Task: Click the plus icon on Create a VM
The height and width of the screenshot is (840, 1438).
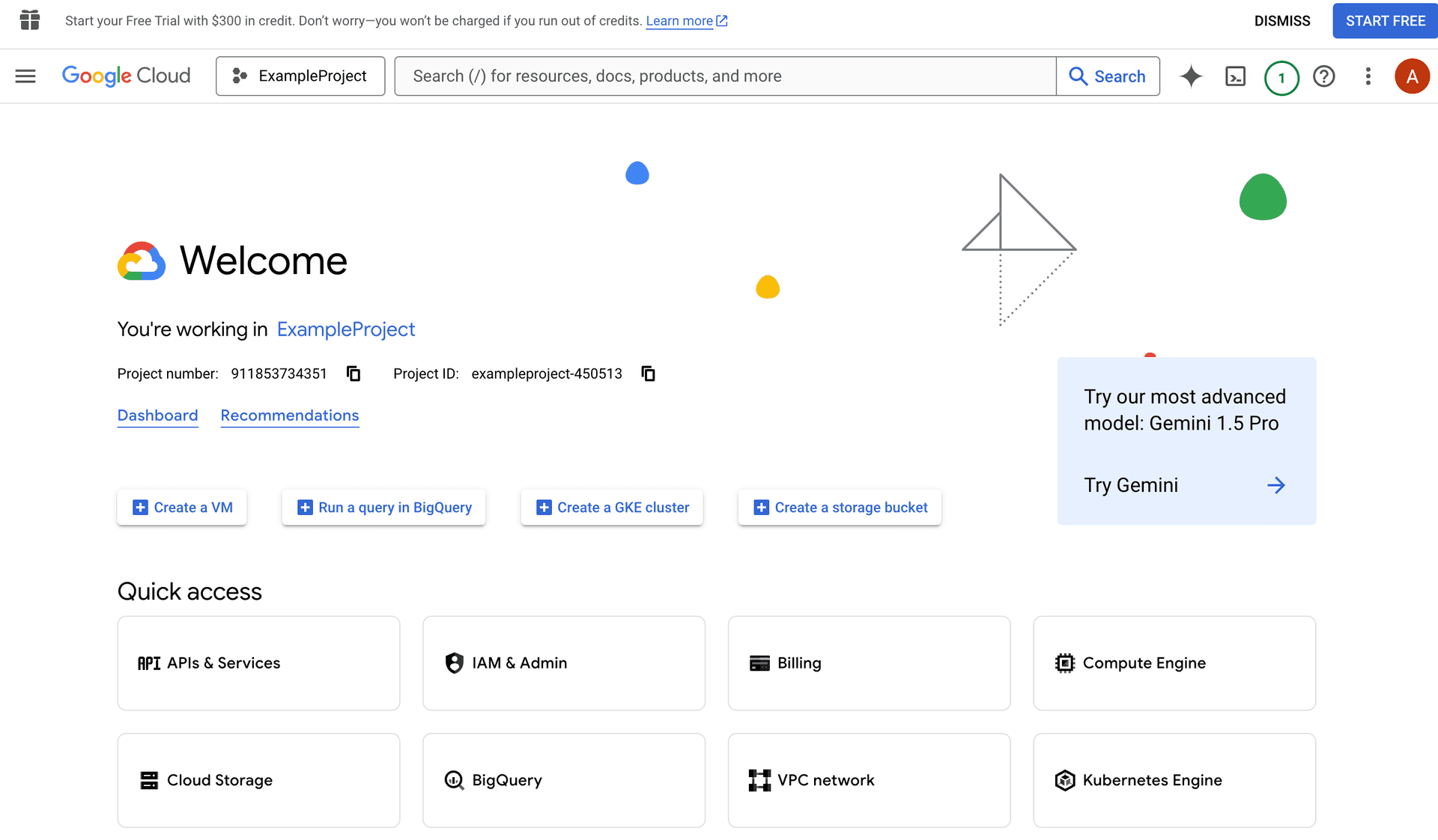Action: (x=140, y=508)
